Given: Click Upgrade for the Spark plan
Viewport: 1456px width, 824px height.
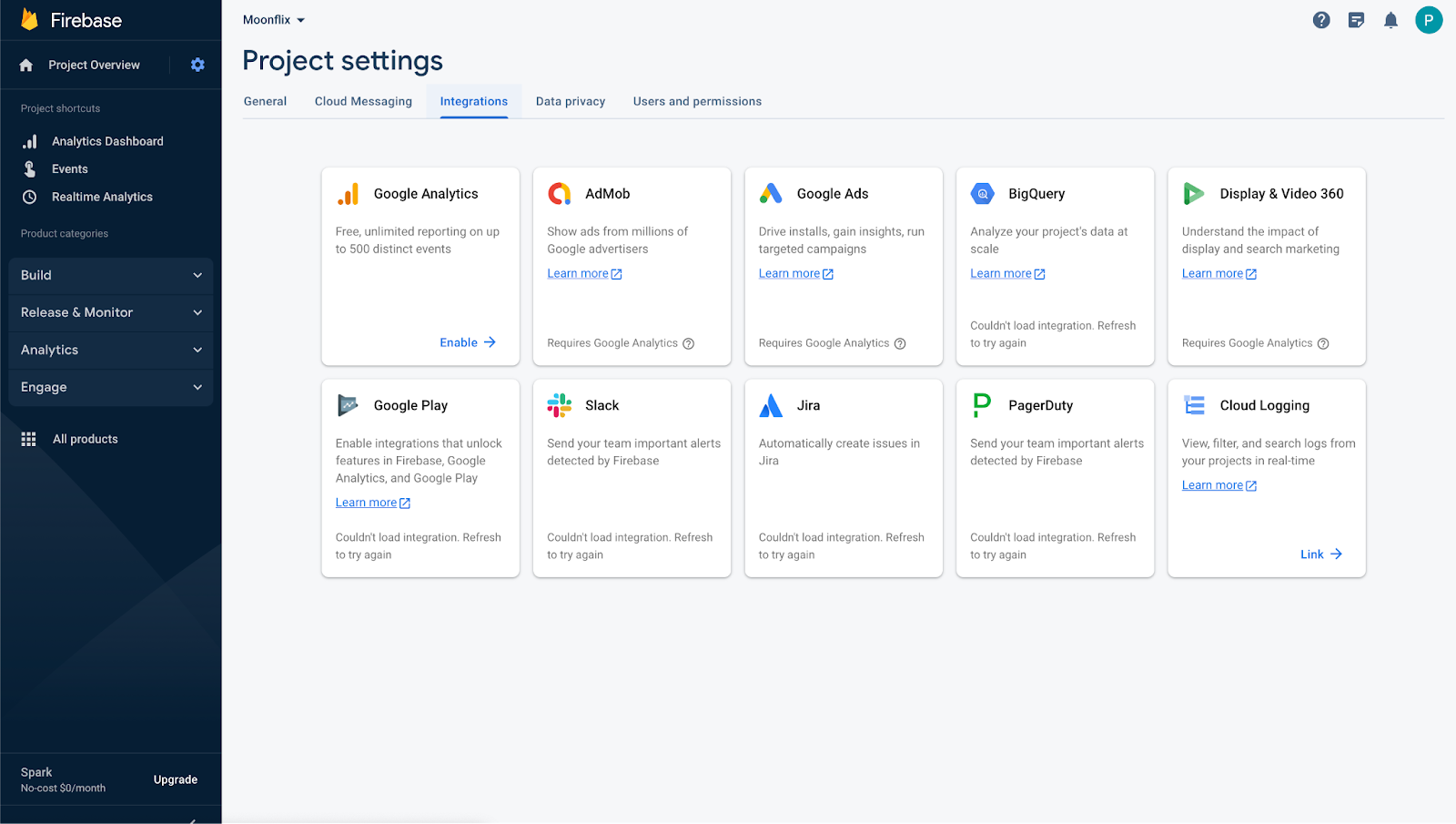Looking at the screenshot, I should pos(176,779).
